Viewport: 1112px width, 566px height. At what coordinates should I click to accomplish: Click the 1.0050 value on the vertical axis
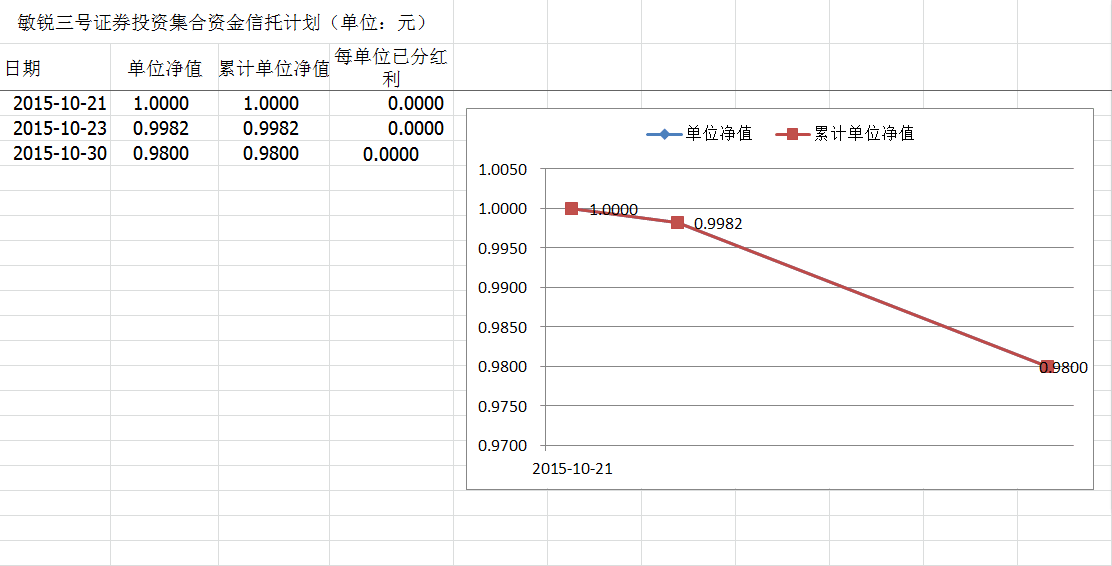pyautogui.click(x=502, y=169)
